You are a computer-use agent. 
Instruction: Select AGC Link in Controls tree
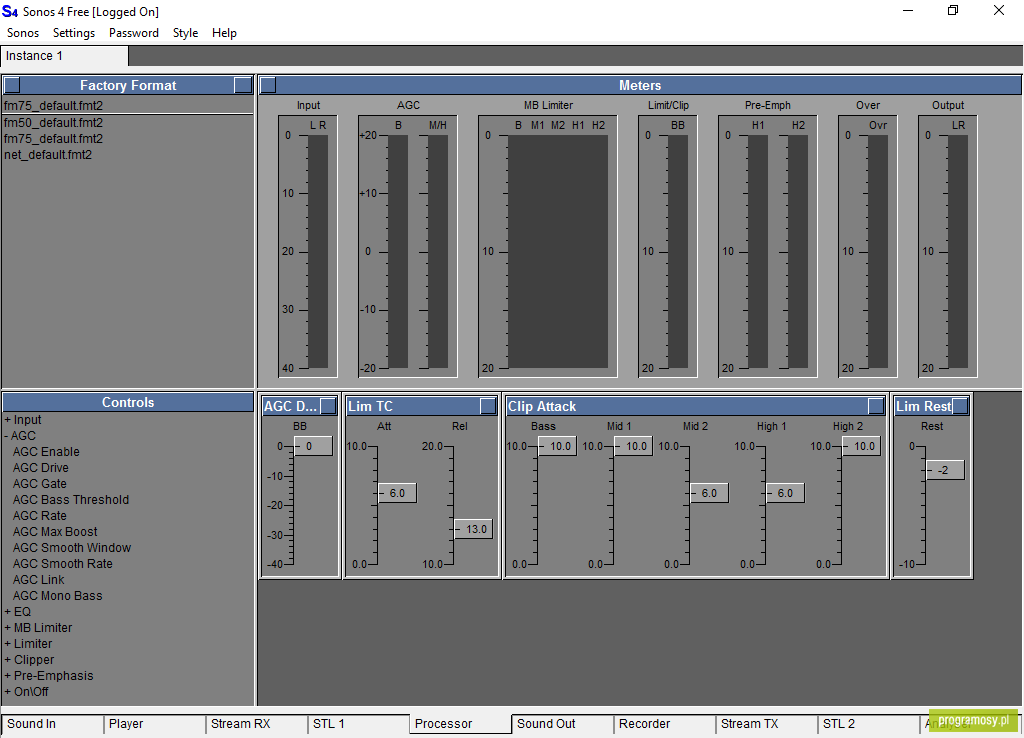[x=39, y=580]
